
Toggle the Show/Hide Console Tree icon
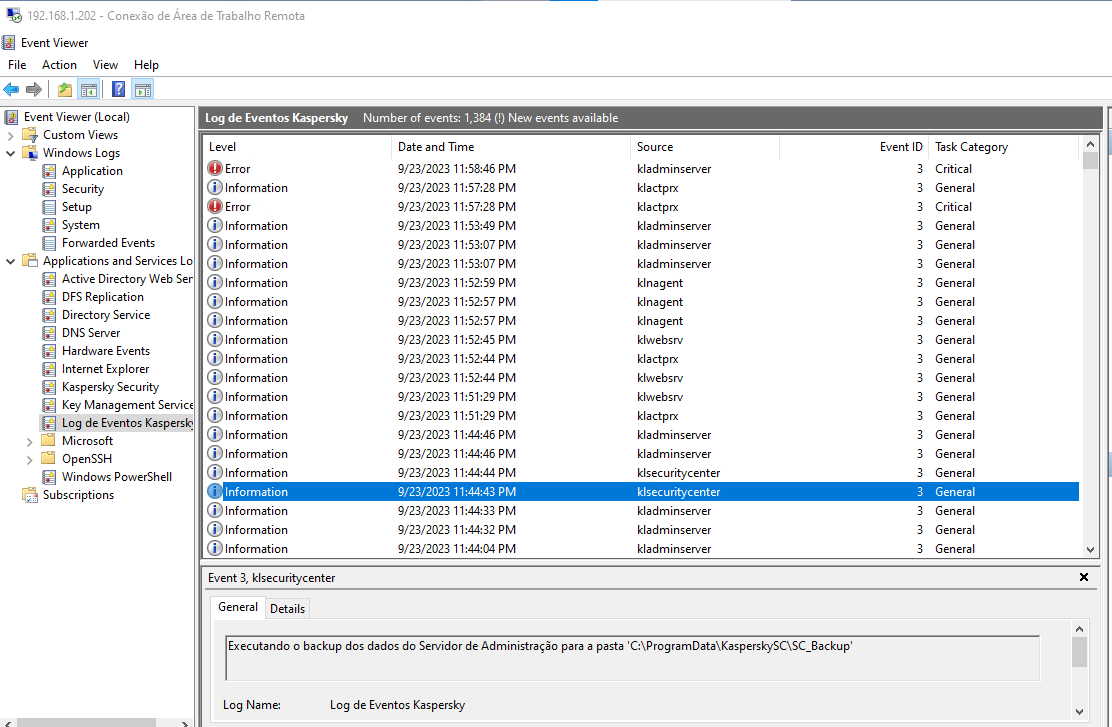tap(89, 89)
